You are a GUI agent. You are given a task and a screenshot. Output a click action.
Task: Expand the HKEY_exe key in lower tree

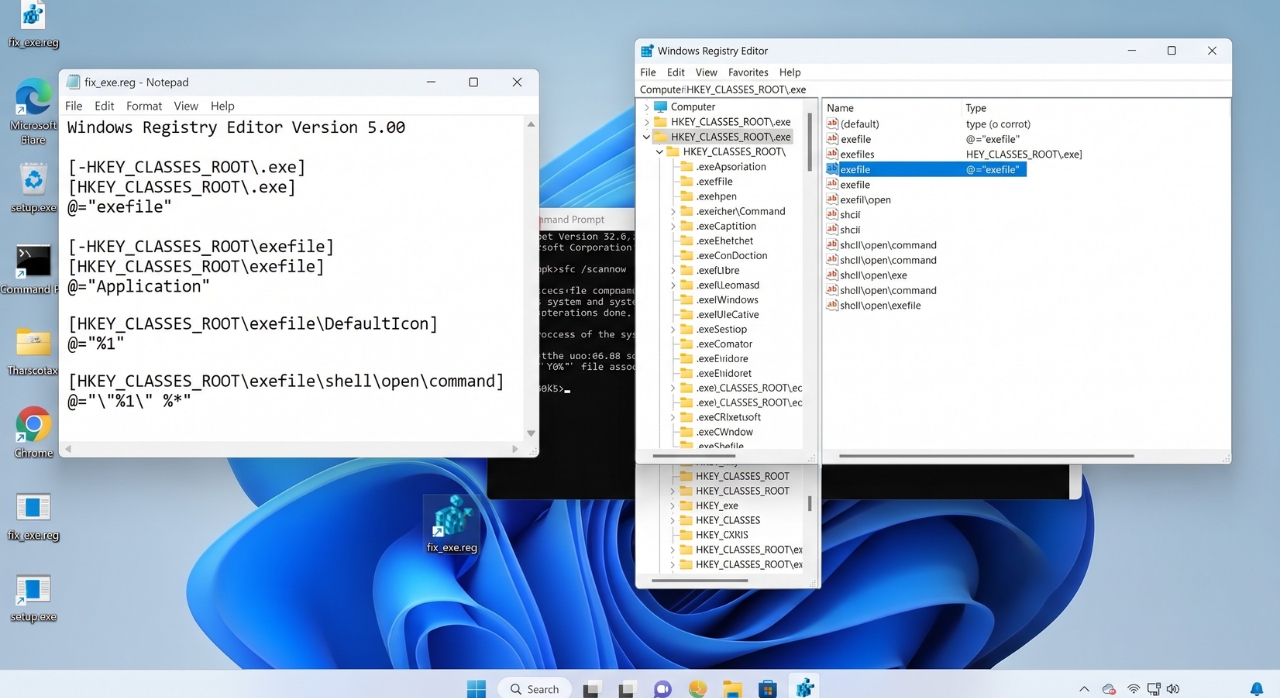(x=673, y=506)
